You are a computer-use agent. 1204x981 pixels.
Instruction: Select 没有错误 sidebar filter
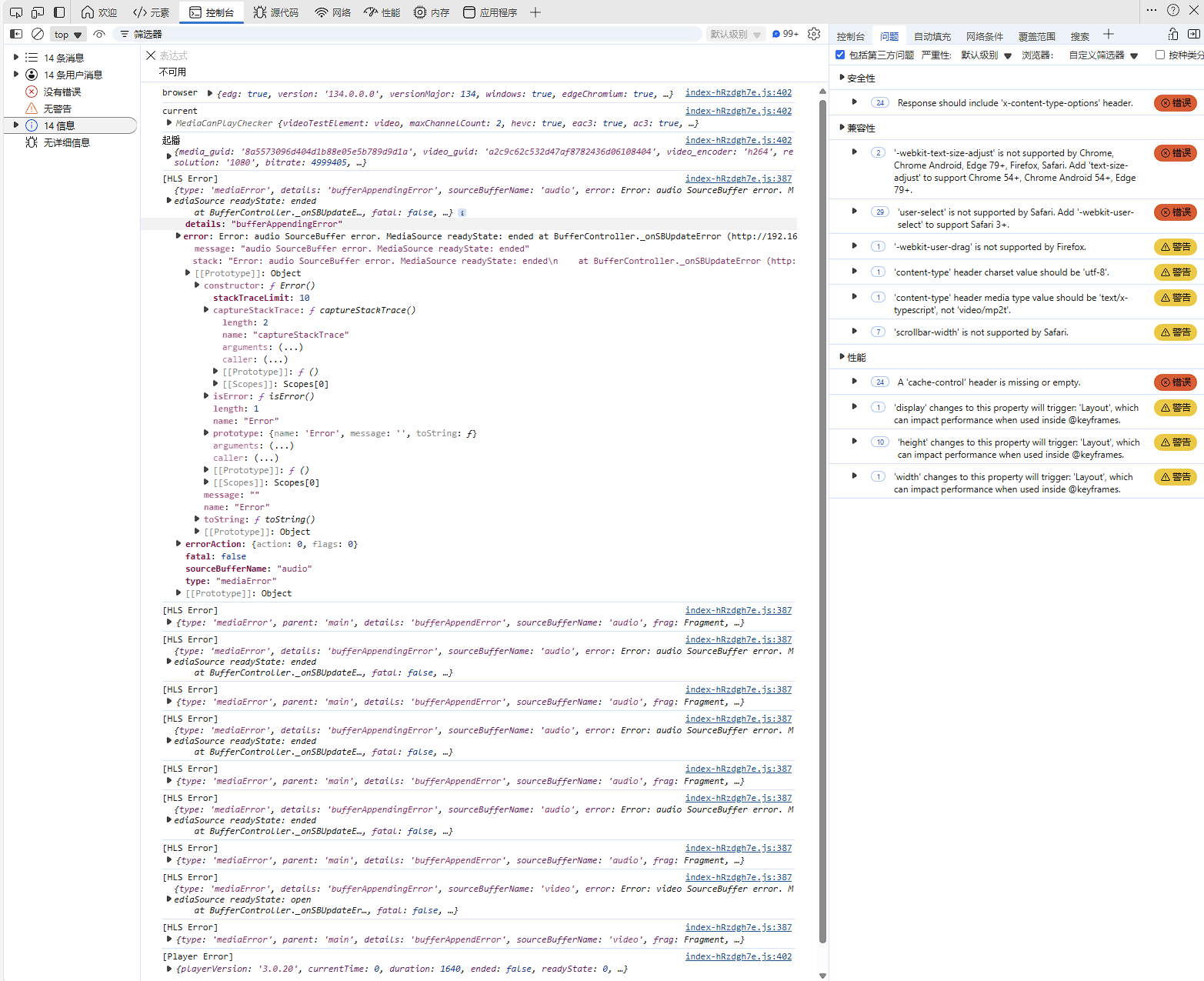[62, 92]
